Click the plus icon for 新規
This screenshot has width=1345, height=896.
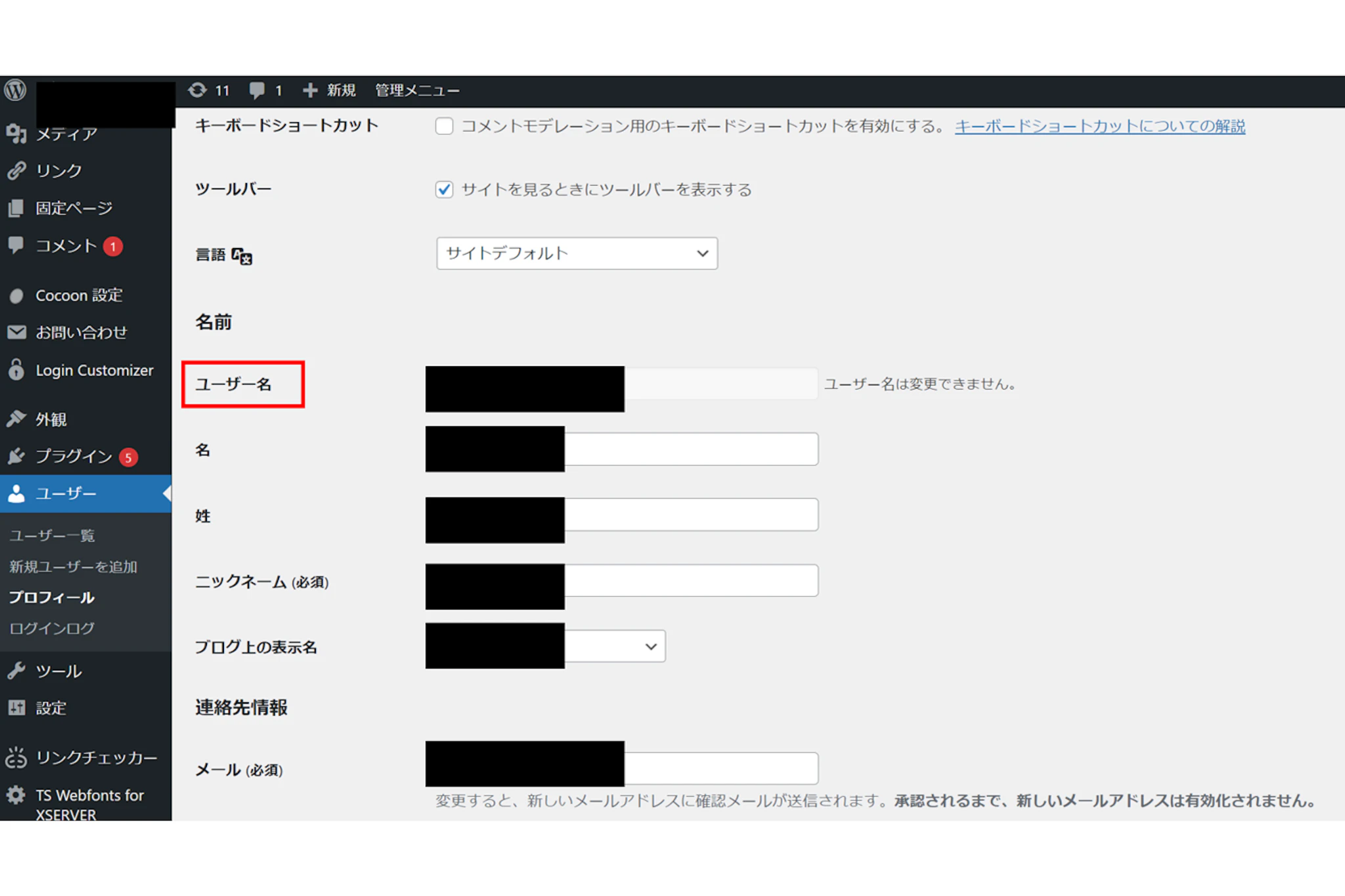(x=311, y=91)
